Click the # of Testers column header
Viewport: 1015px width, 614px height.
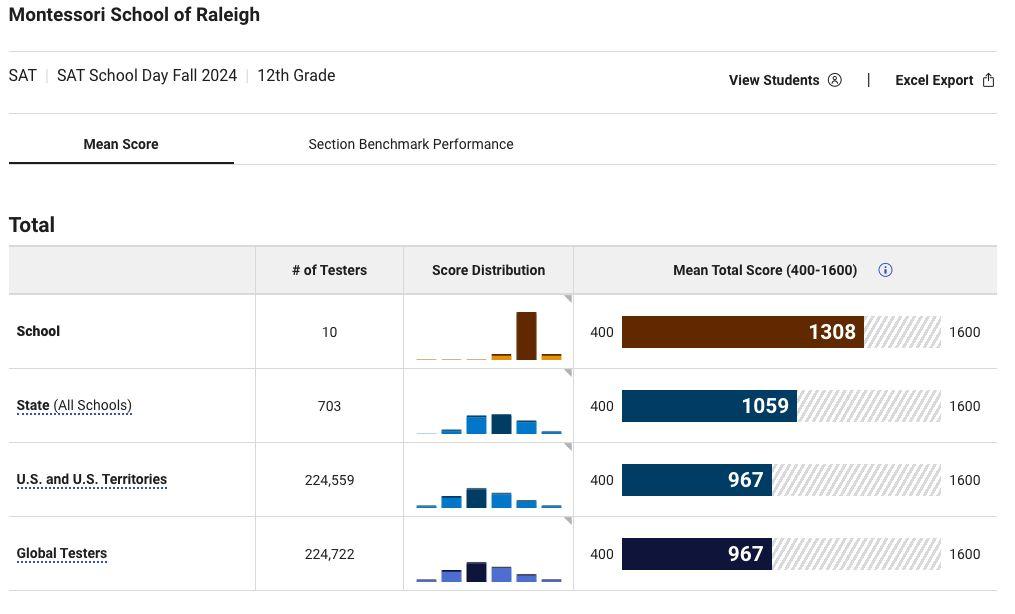click(329, 270)
